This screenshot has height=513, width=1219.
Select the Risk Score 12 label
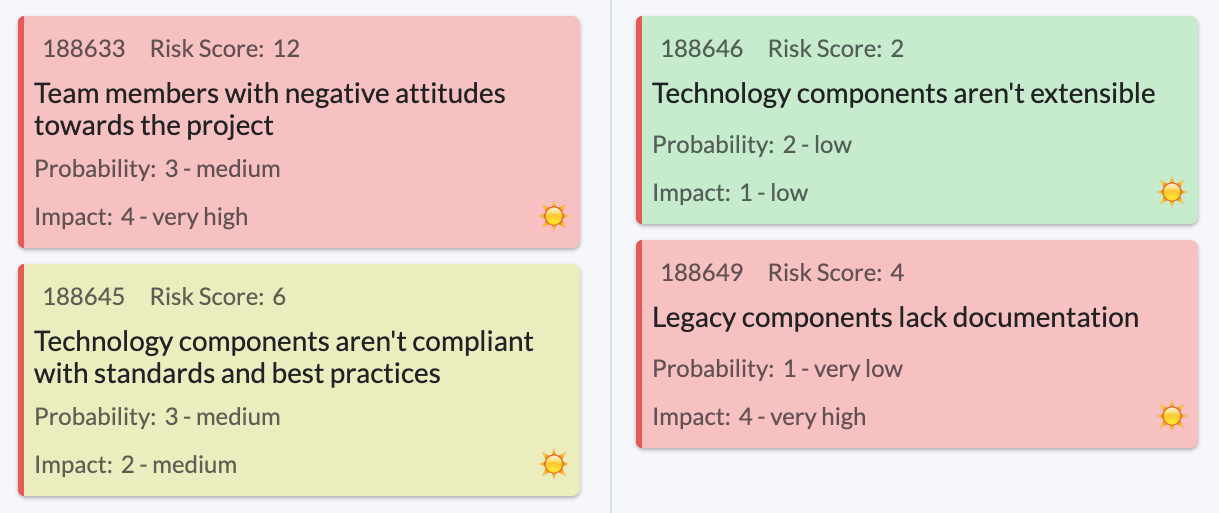tap(225, 49)
